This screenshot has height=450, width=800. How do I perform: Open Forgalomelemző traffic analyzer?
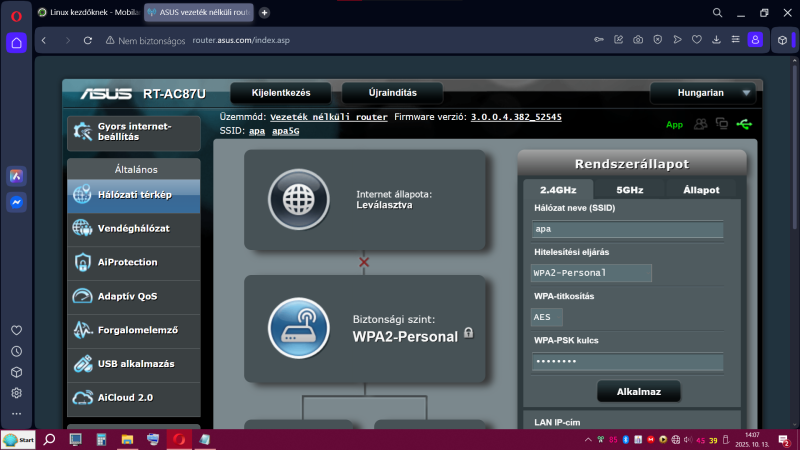pos(134,330)
